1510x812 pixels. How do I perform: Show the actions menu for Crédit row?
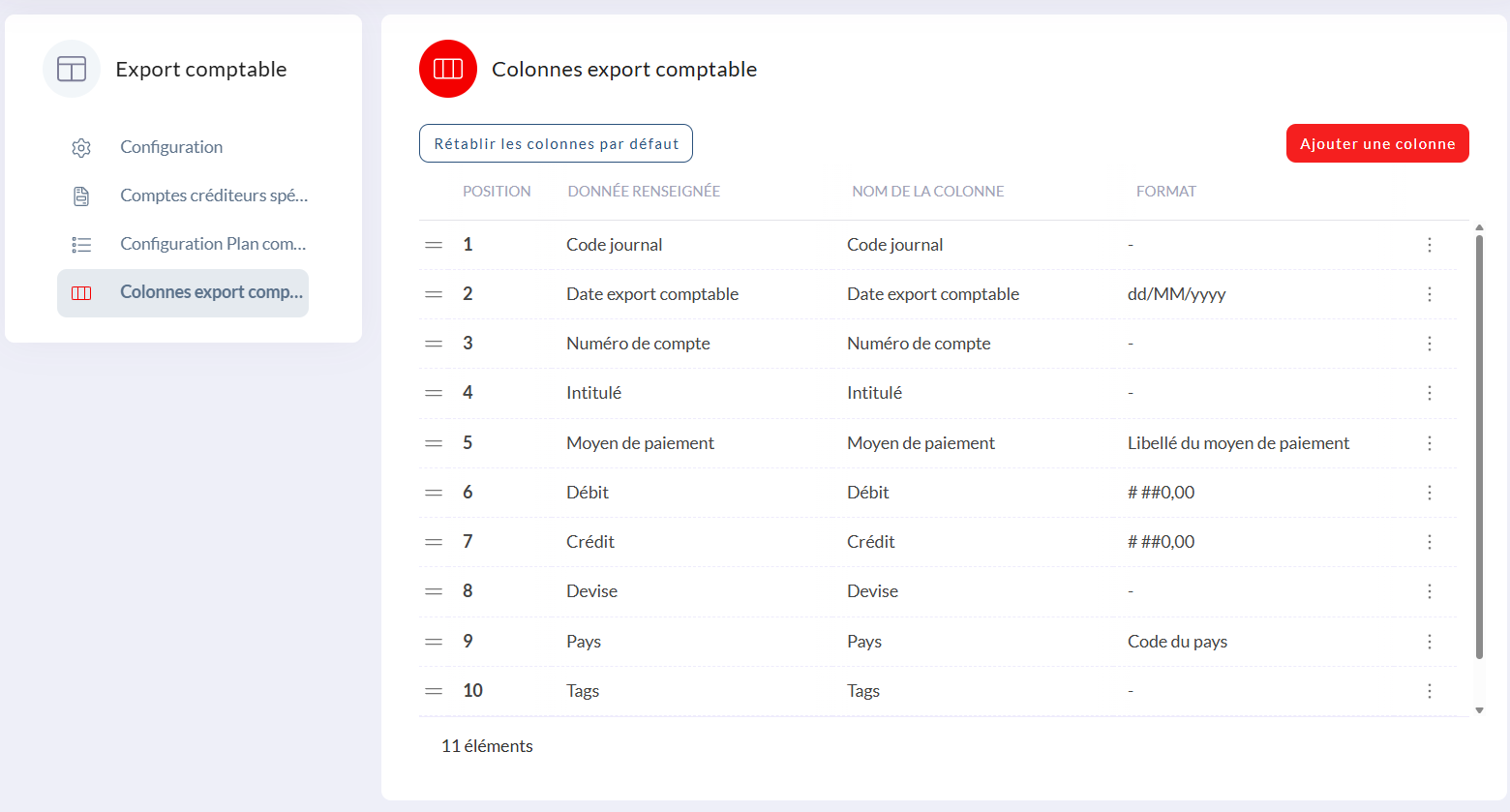1429,542
